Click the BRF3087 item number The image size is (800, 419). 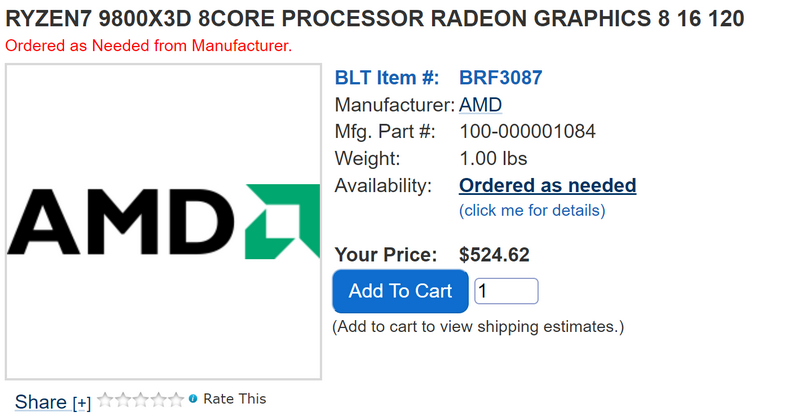pos(500,78)
